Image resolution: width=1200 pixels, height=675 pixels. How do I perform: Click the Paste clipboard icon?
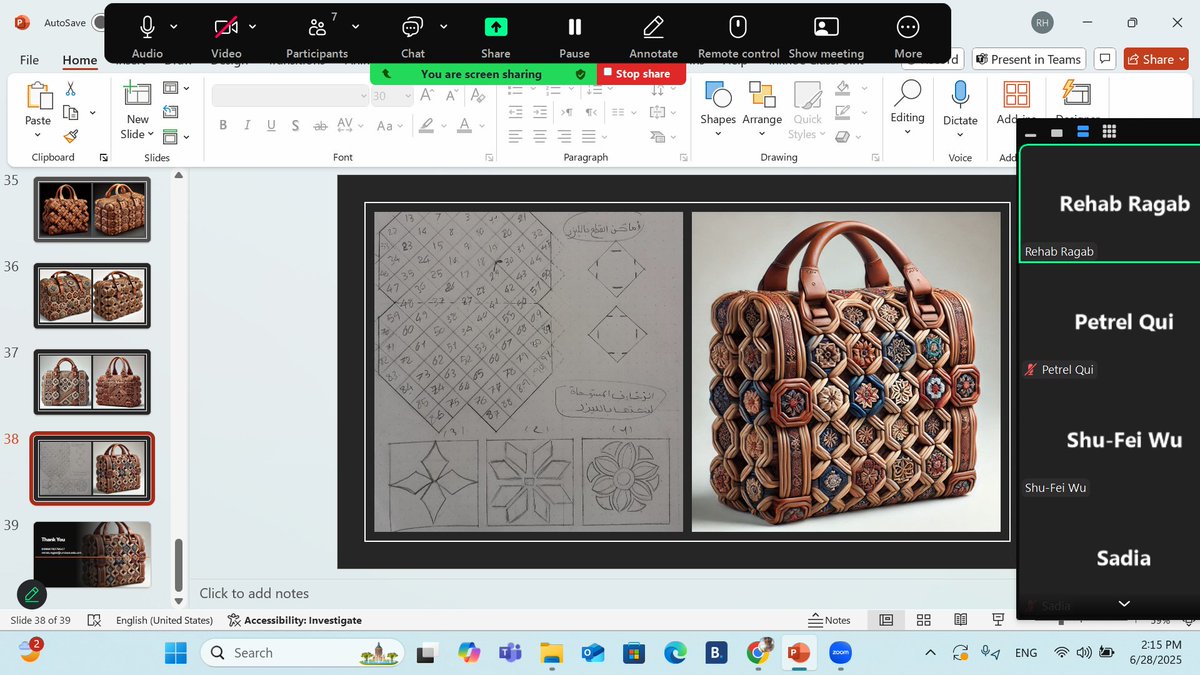coord(38,96)
